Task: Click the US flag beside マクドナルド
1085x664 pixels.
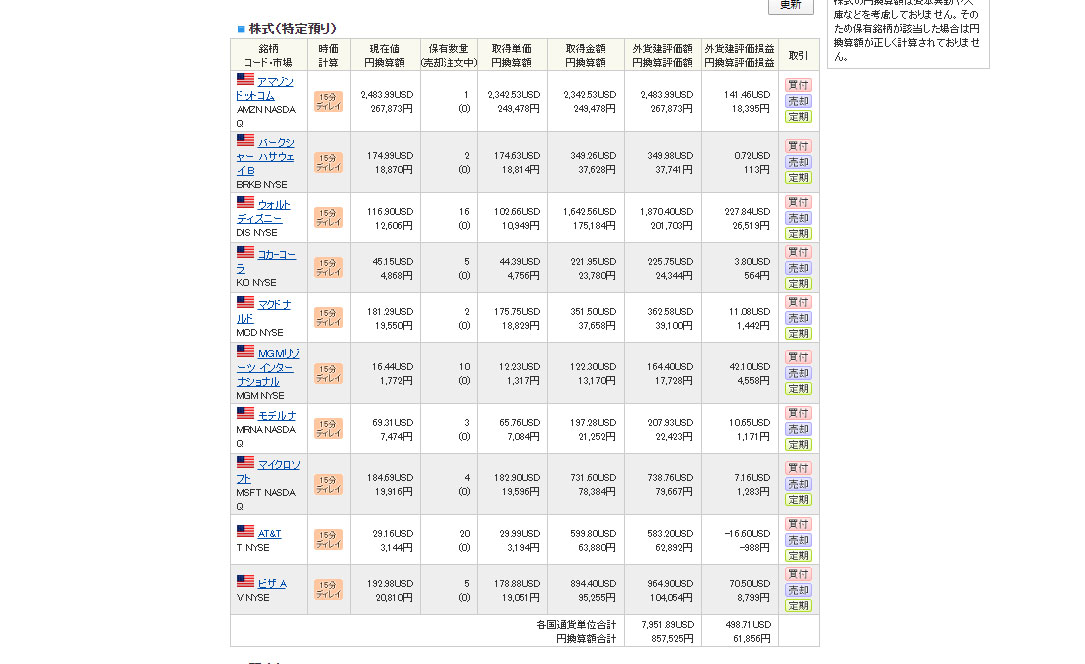Action: tap(245, 302)
